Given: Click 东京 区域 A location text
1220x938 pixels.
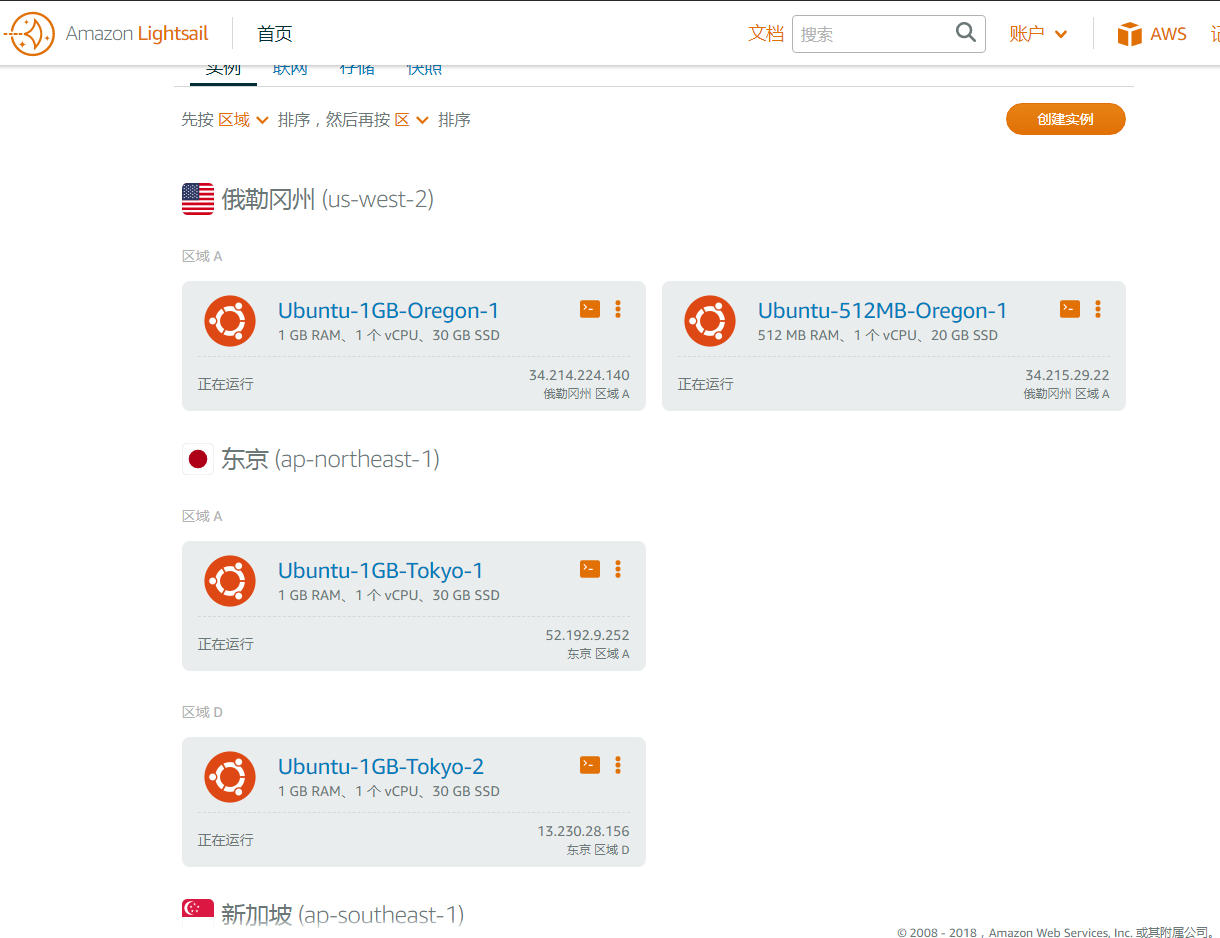Looking at the screenshot, I should [598, 654].
